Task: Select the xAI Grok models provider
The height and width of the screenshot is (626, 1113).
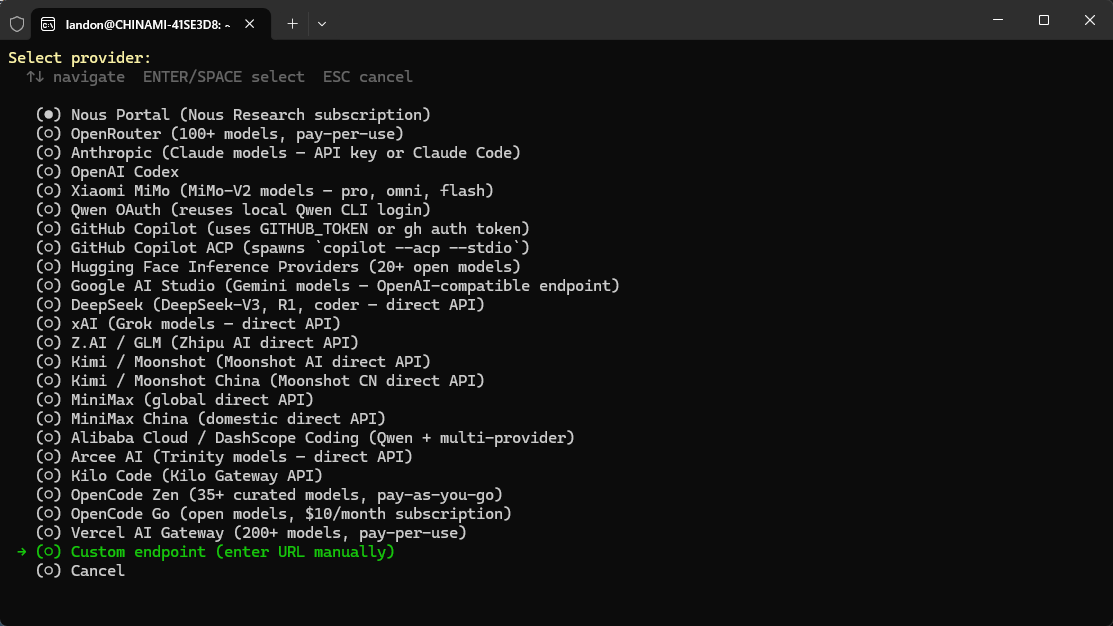Action: (x=49, y=324)
